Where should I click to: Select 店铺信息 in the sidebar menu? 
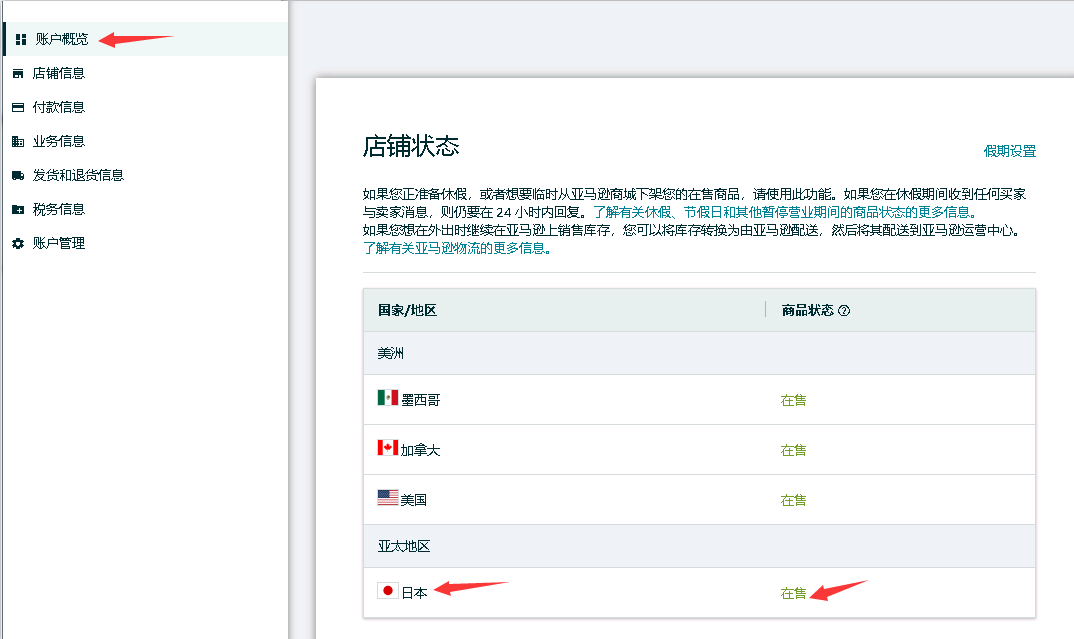tap(60, 73)
